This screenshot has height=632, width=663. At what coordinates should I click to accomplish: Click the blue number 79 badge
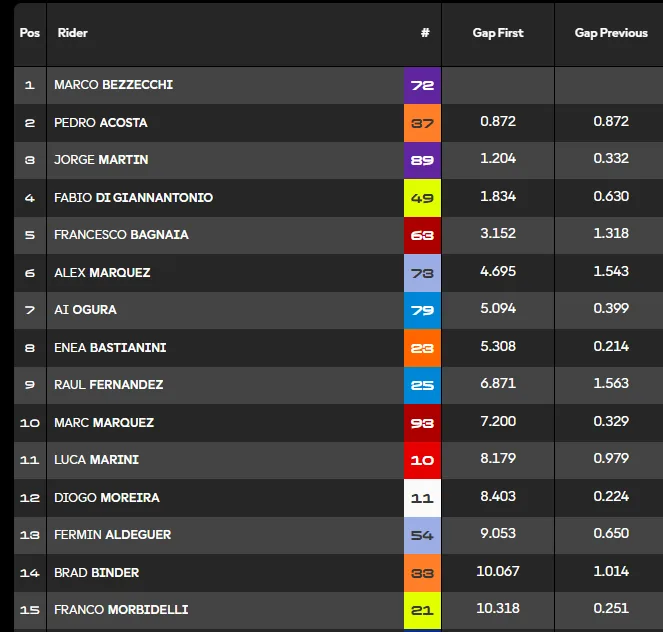point(422,310)
